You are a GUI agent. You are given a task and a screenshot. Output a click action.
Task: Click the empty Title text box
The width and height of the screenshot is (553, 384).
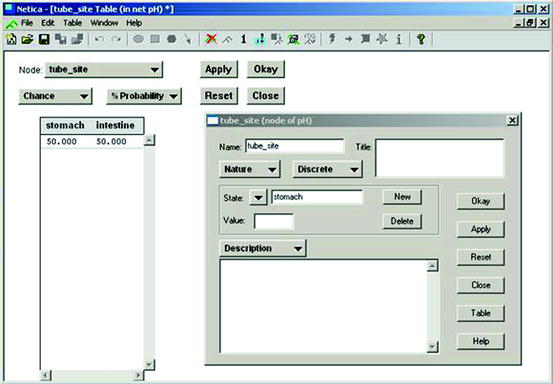tap(440, 158)
